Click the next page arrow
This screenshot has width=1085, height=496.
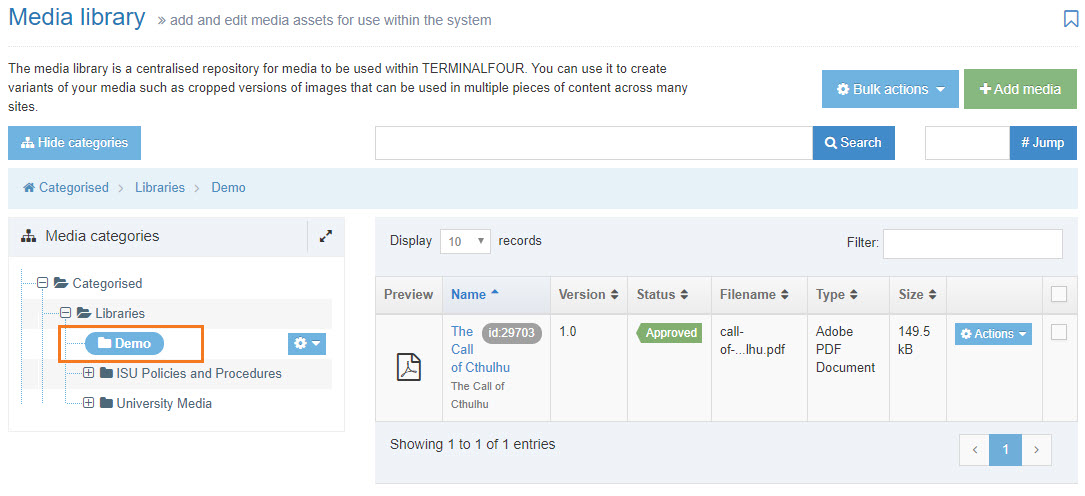click(x=1037, y=450)
